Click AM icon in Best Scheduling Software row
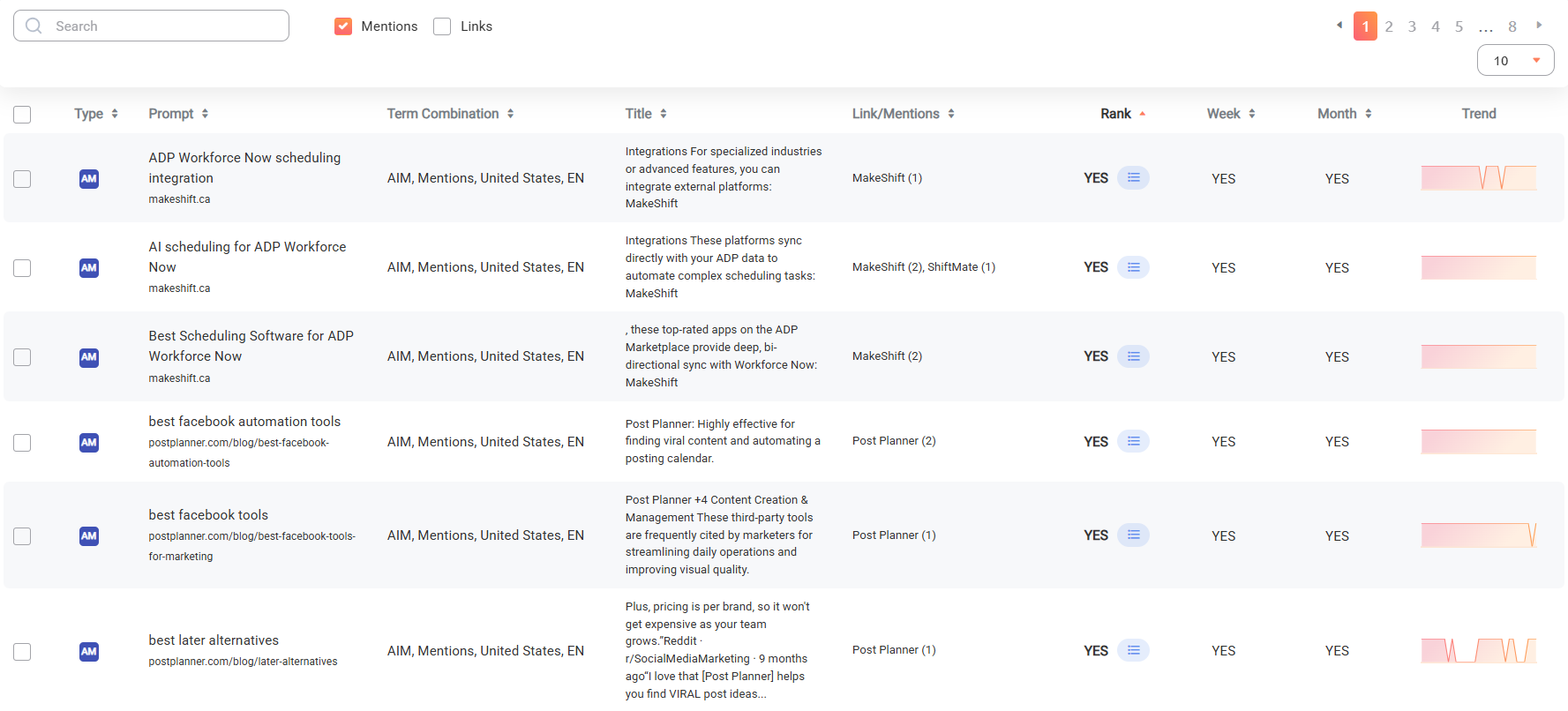The width and height of the screenshot is (1568, 711). click(x=89, y=357)
